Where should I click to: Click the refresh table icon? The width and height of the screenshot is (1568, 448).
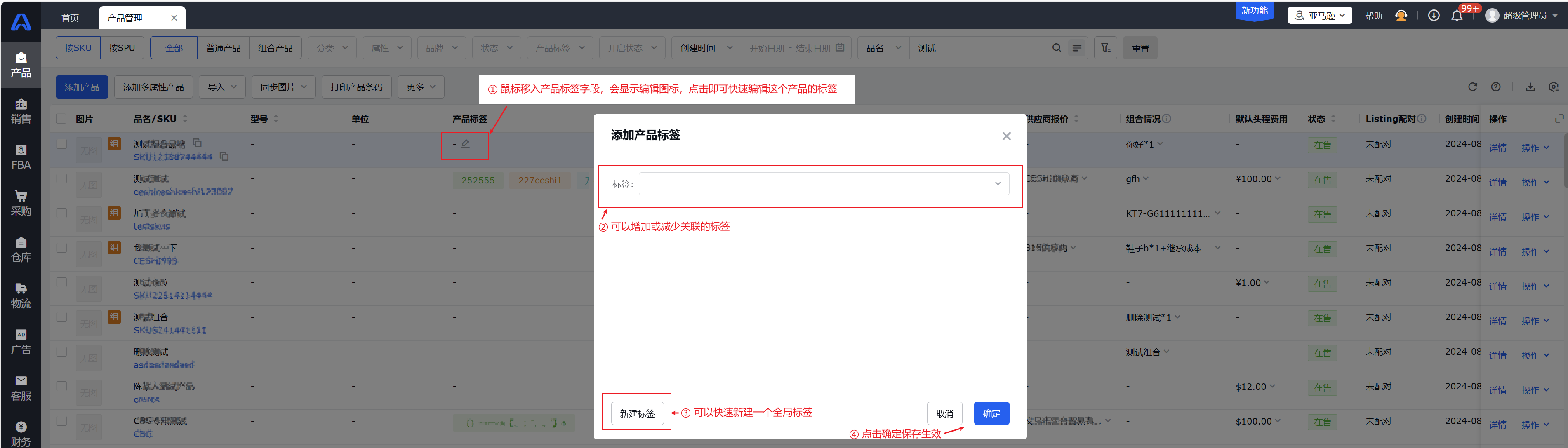[1472, 87]
